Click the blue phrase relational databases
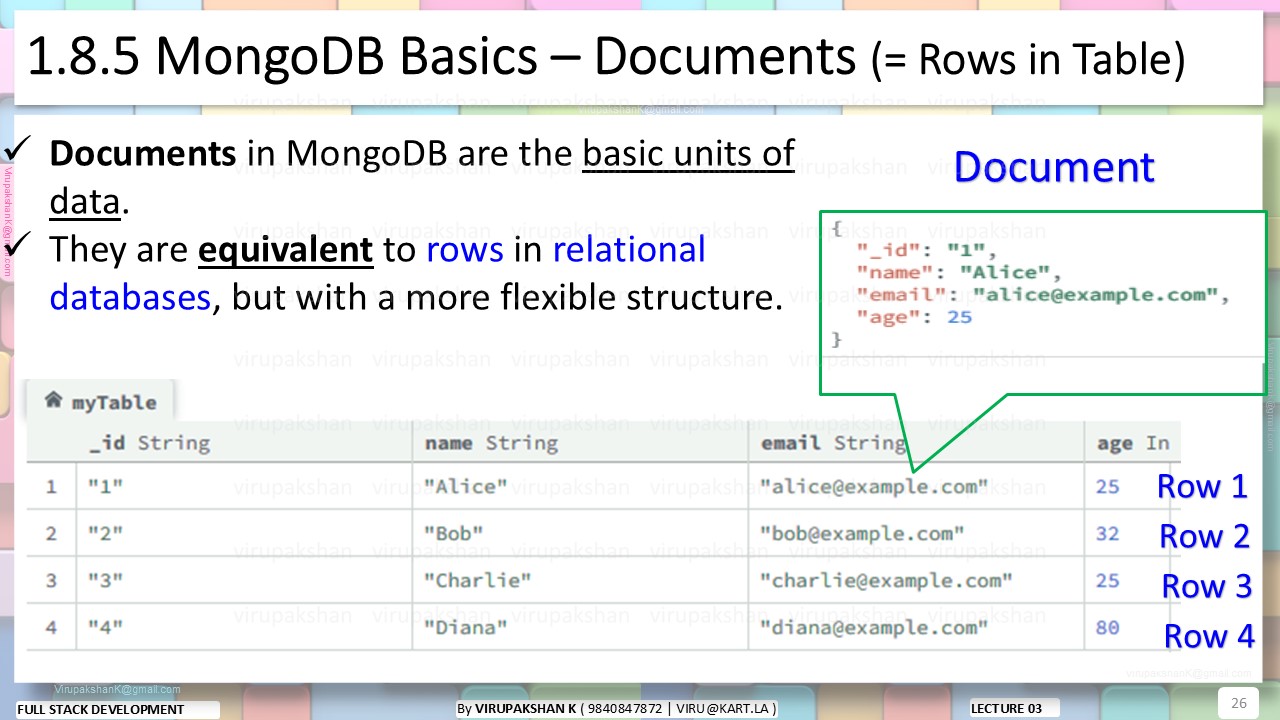 pos(378,273)
